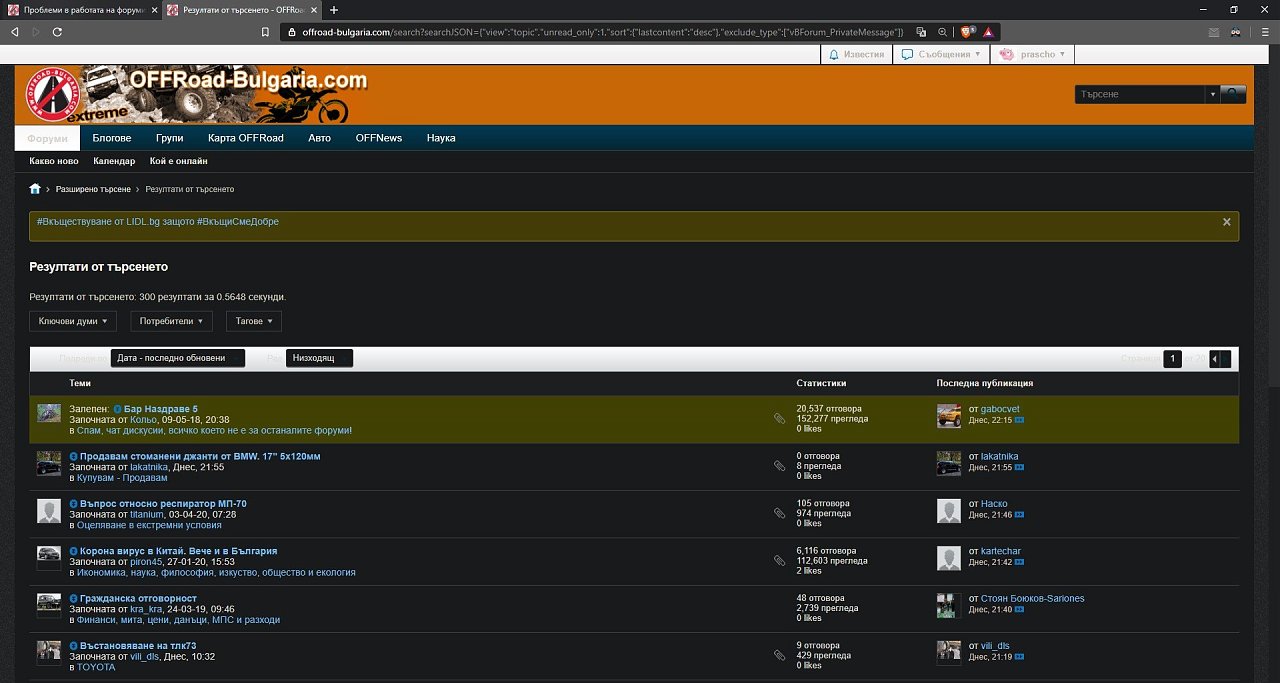This screenshot has width=1280, height=683.
Task: Expand the Потребители filter dropdown
Action: (x=171, y=321)
